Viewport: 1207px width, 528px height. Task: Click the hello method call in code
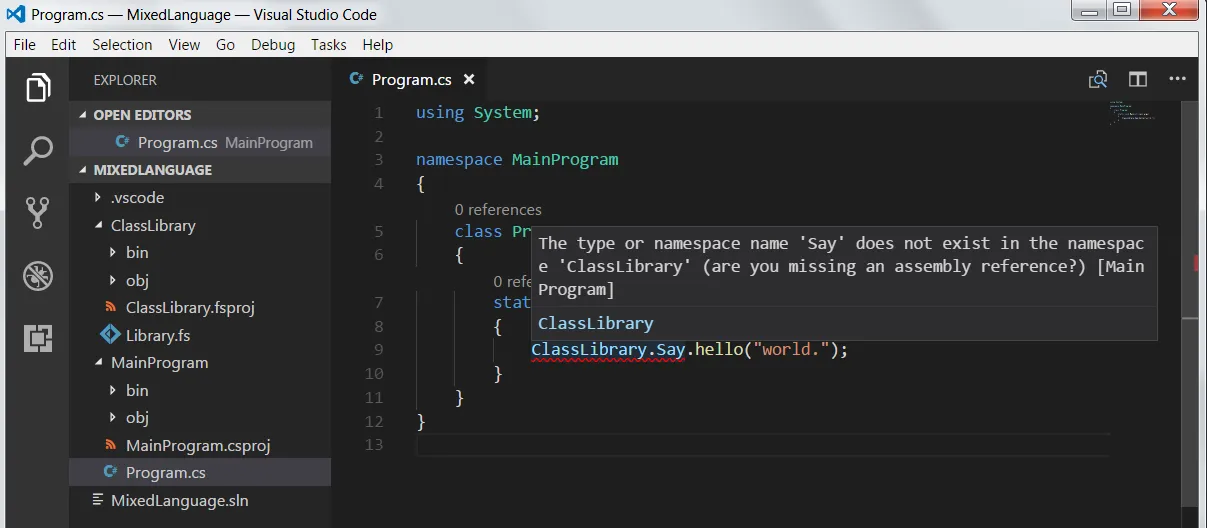718,350
